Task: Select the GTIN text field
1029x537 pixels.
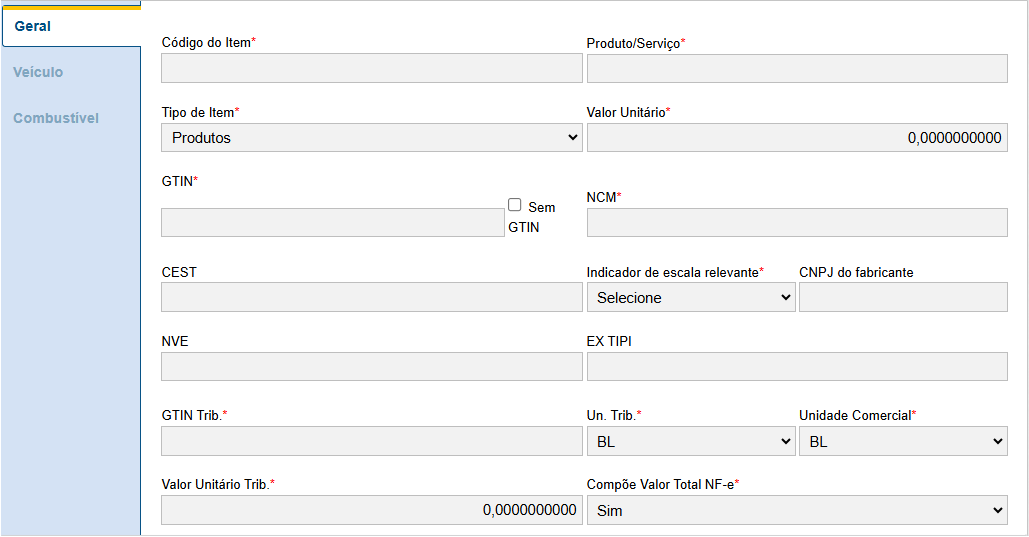Action: pyautogui.click(x=332, y=222)
